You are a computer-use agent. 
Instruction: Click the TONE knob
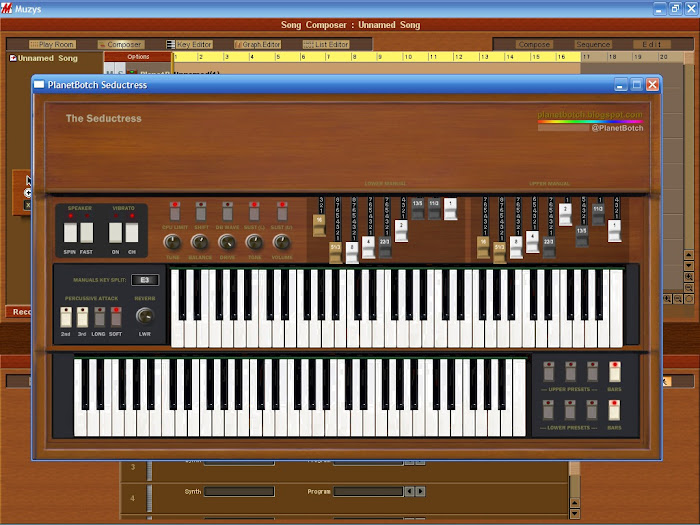(254, 242)
